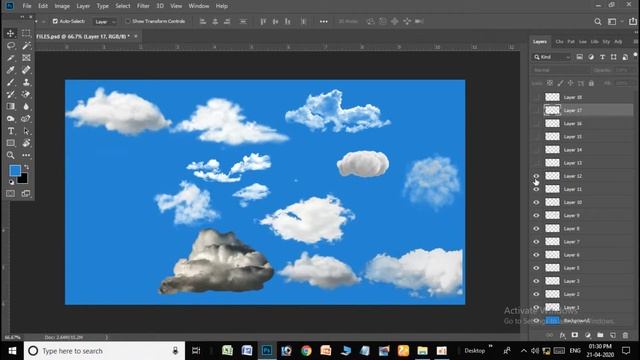This screenshot has height=360, width=640.
Task: Select the Rectangle shape tool
Action: (x=11, y=143)
